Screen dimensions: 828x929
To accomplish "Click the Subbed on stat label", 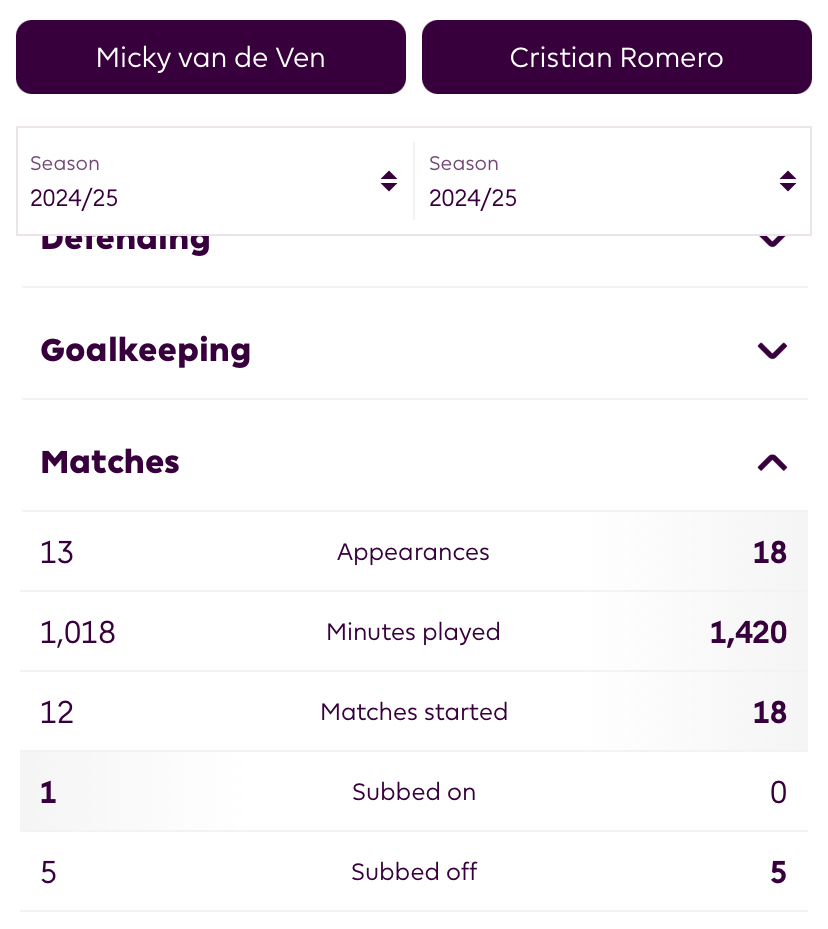I will 414,792.
